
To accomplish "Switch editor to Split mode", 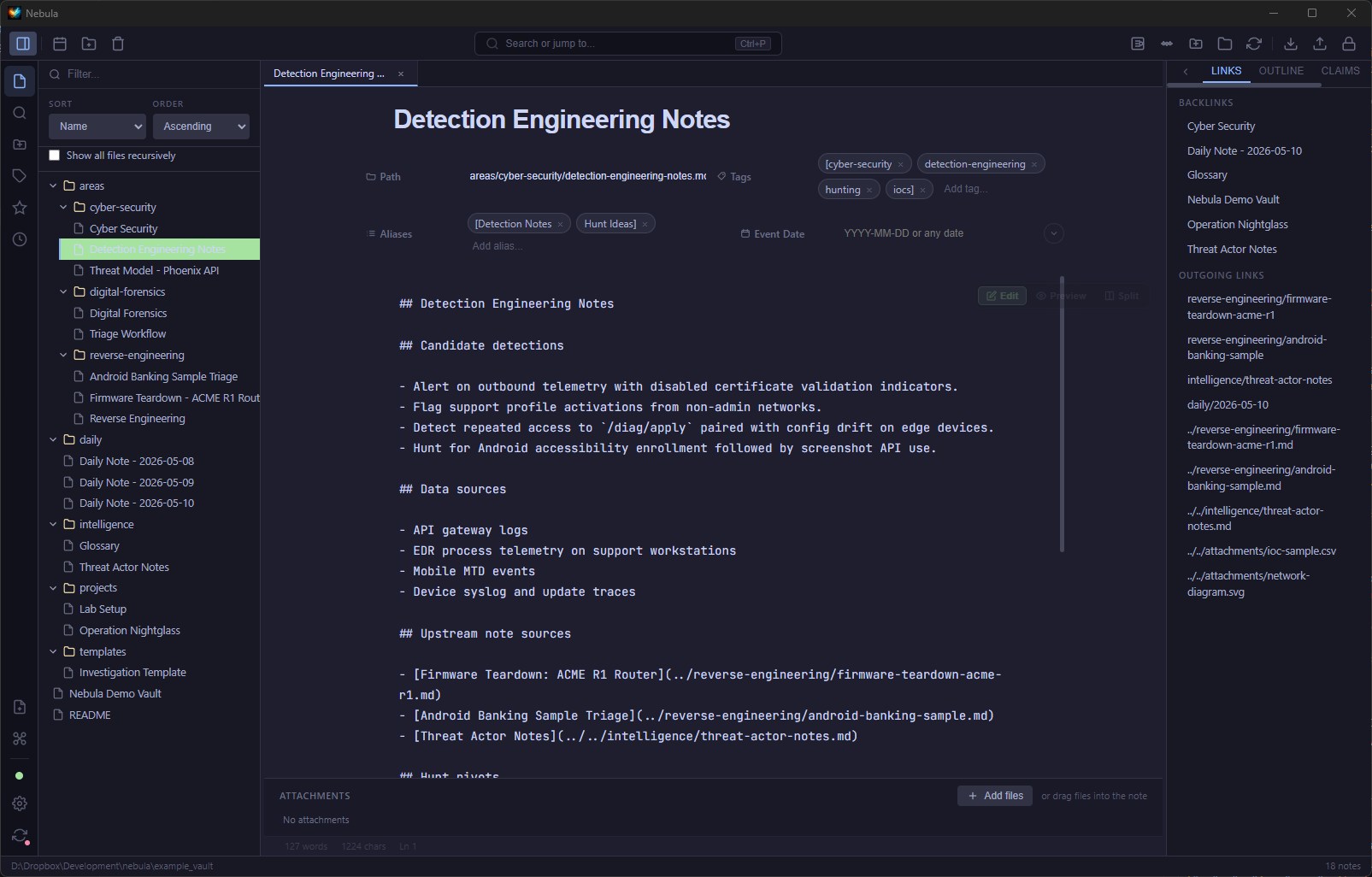I will coord(1122,296).
